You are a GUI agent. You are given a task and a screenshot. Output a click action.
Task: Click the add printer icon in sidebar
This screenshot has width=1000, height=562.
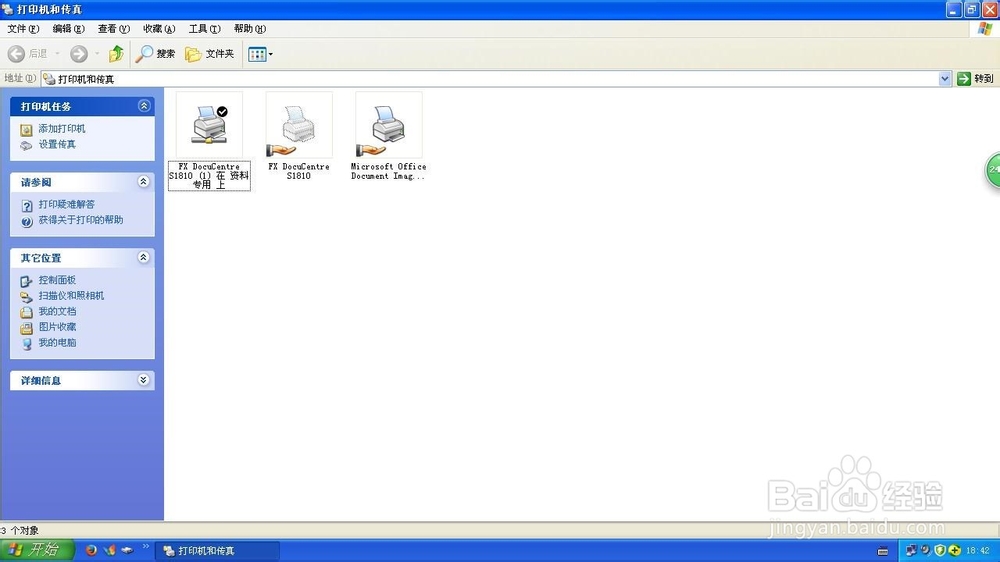click(x=26, y=130)
